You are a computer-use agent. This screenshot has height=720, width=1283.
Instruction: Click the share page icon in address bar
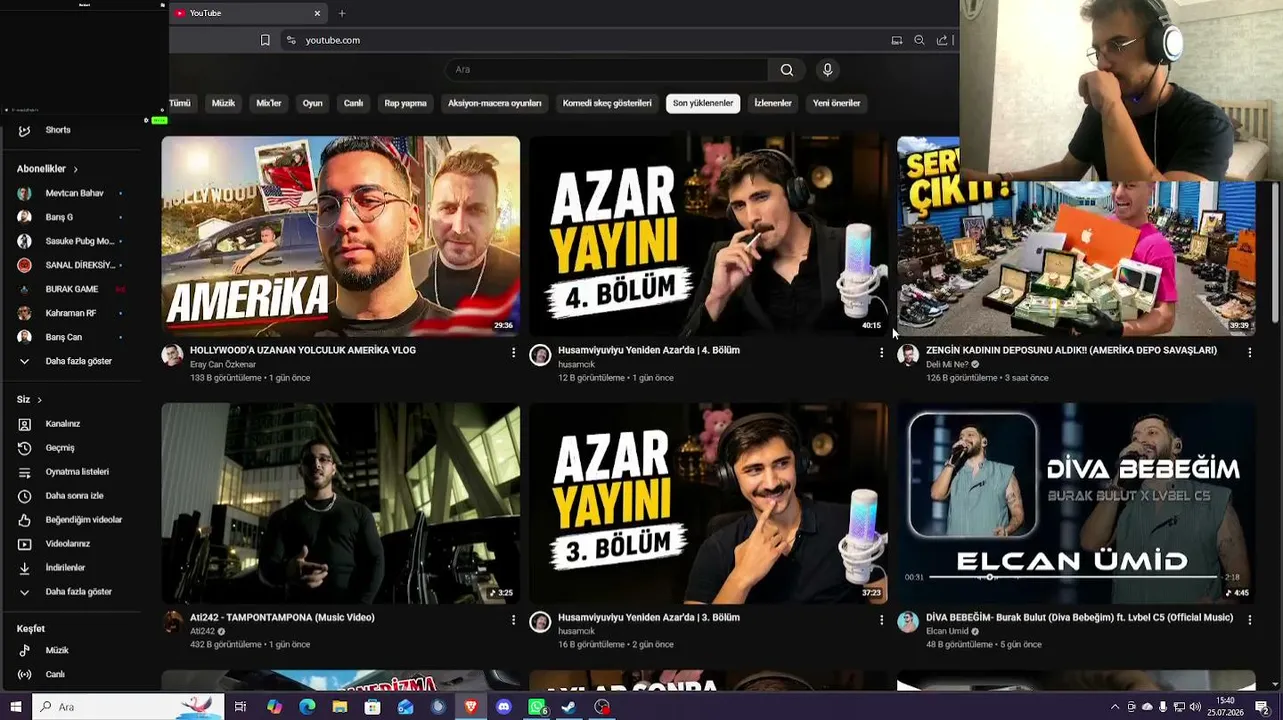click(x=942, y=40)
